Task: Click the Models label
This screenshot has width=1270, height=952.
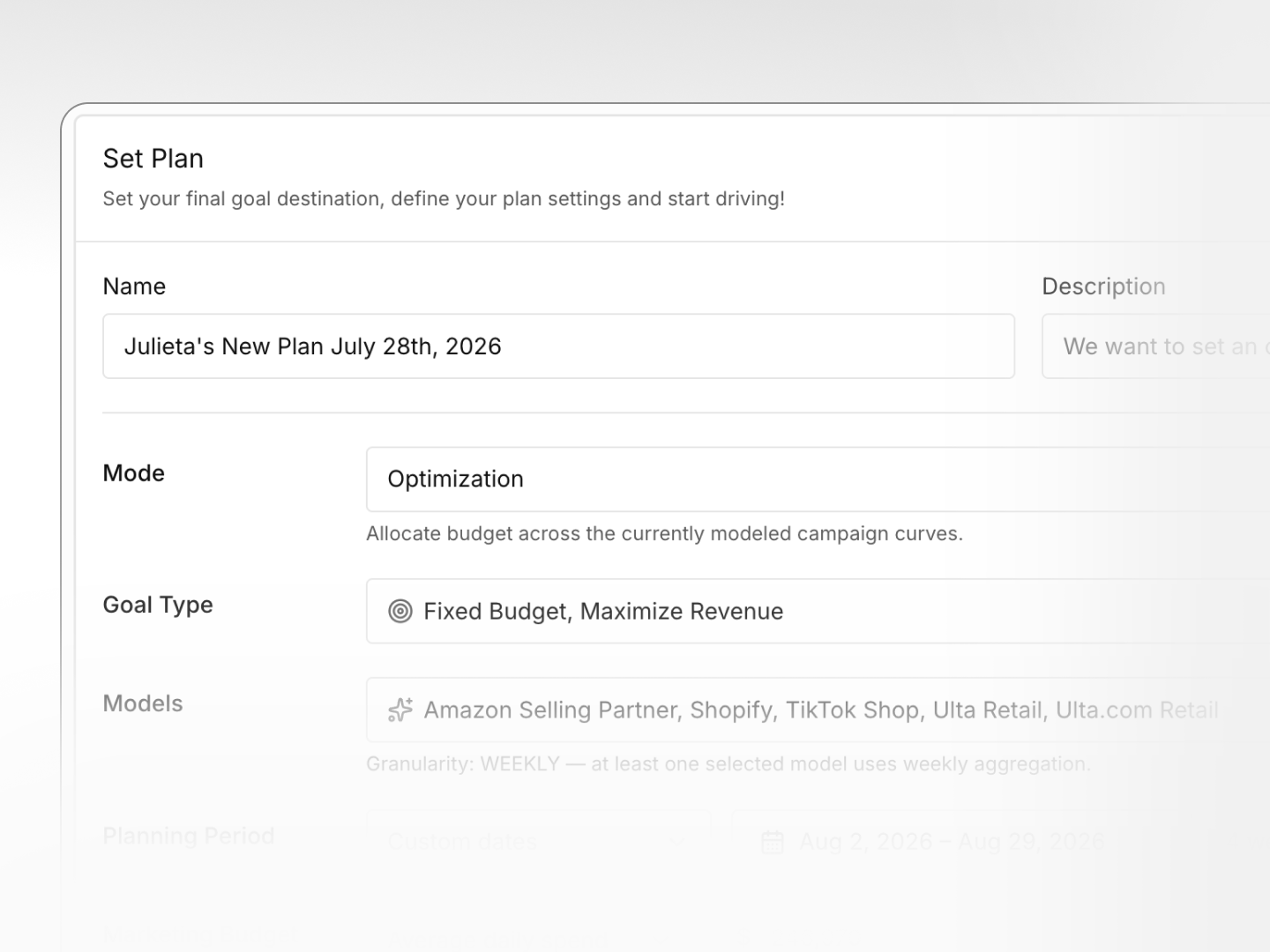Action: pyautogui.click(x=143, y=703)
